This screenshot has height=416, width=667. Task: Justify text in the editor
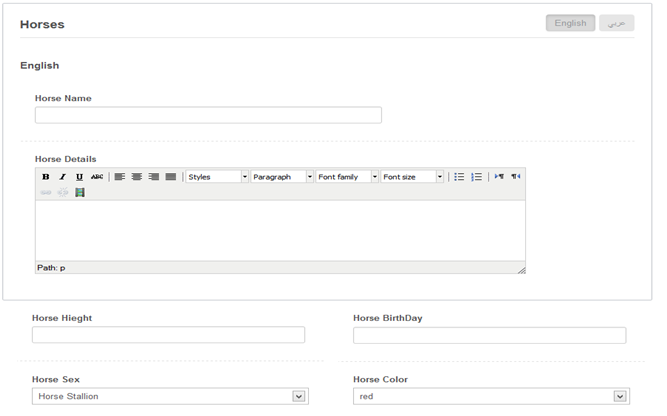(171, 177)
